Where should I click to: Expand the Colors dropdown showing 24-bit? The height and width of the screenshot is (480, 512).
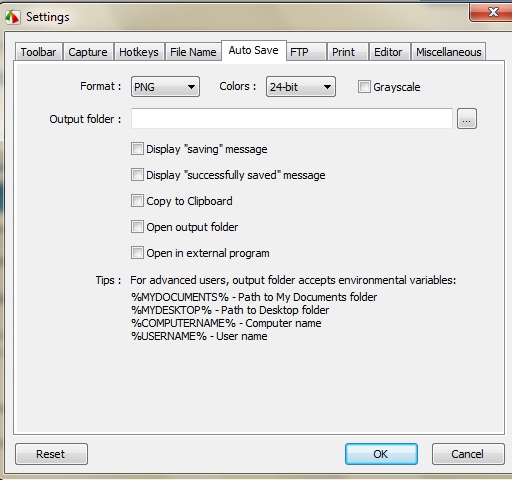tap(301, 87)
